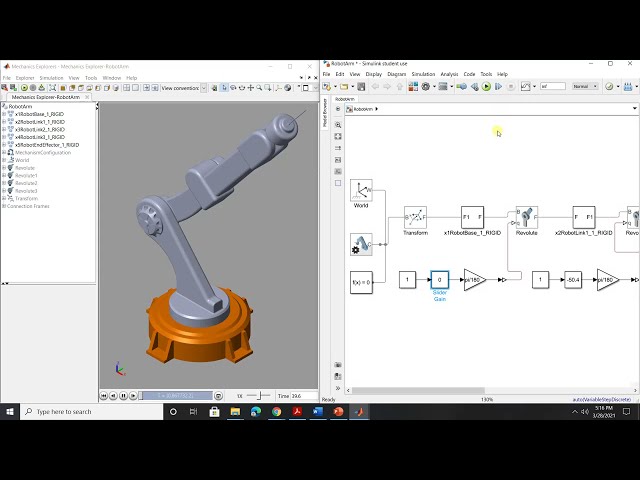
Task: Click the Time field showing 39.6
Action: pyautogui.click(x=304, y=396)
